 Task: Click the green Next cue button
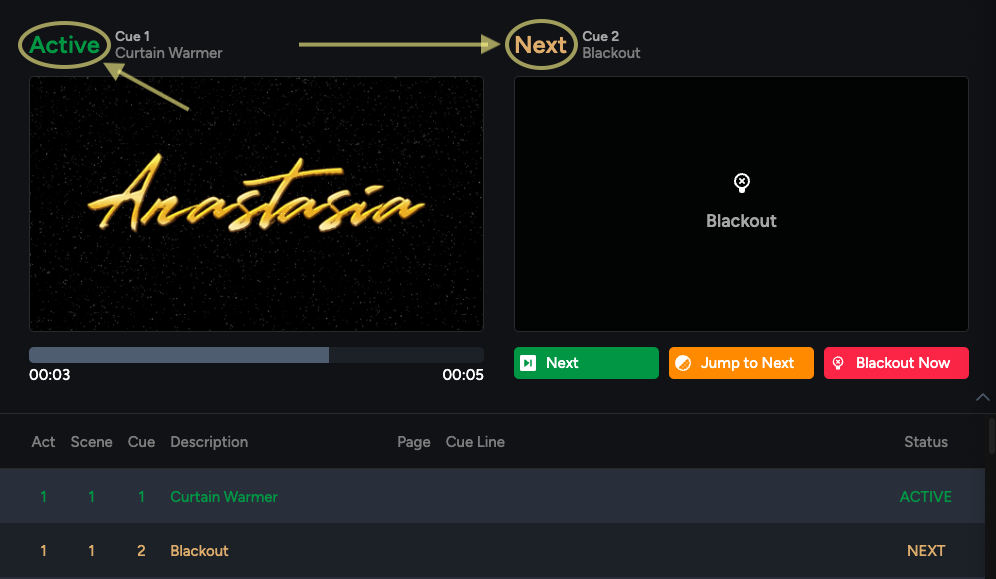click(x=586, y=363)
